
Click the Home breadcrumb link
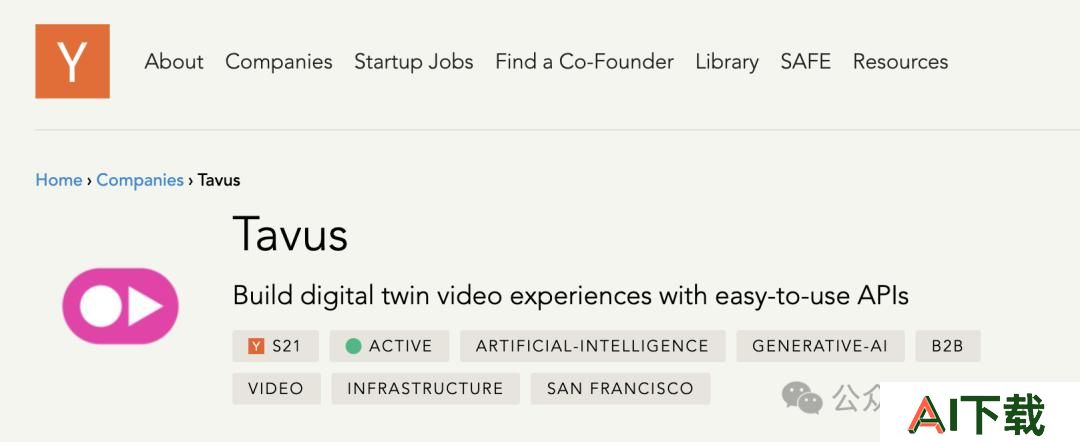[x=59, y=180]
